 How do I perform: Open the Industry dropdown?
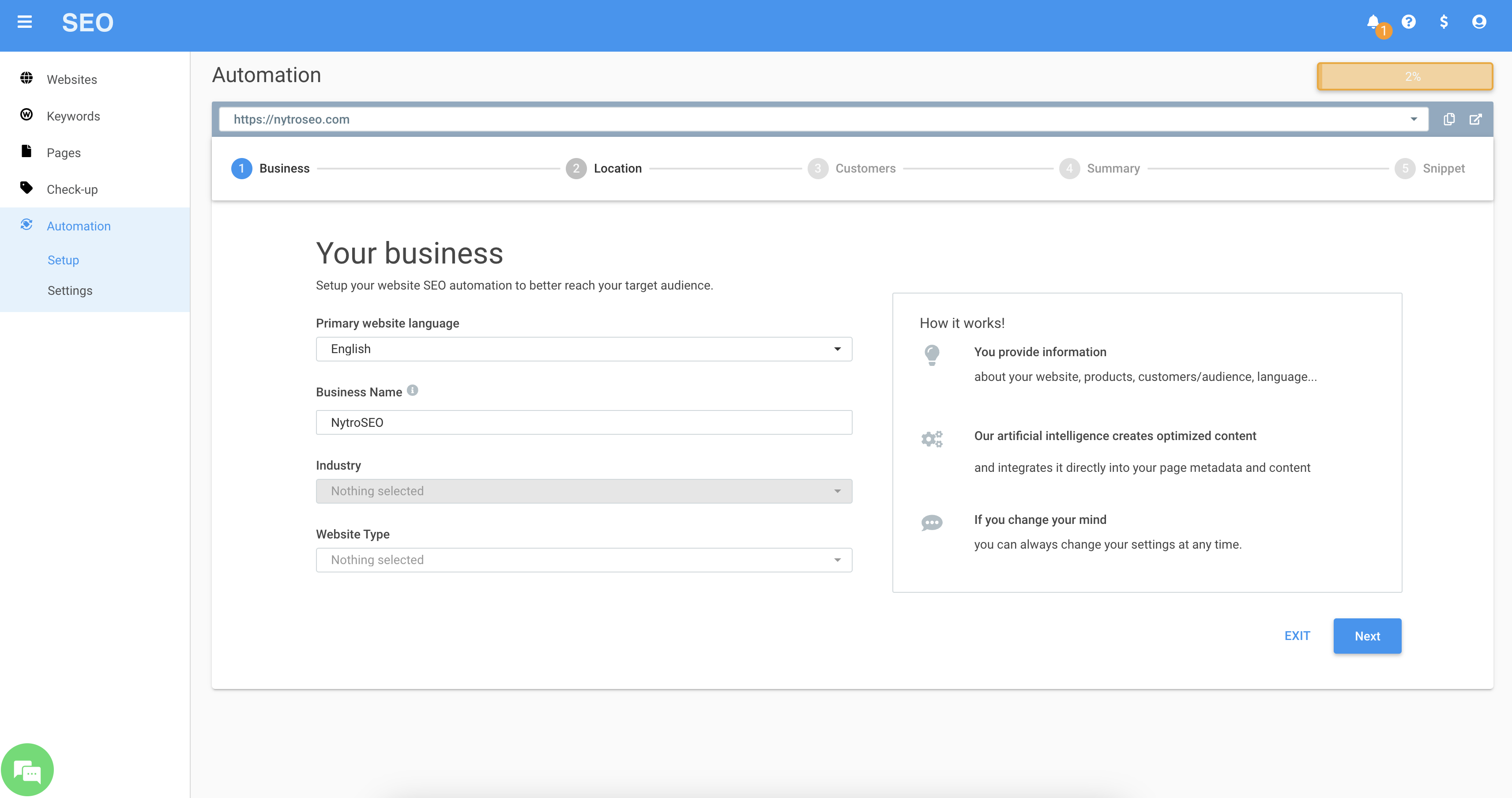(584, 491)
